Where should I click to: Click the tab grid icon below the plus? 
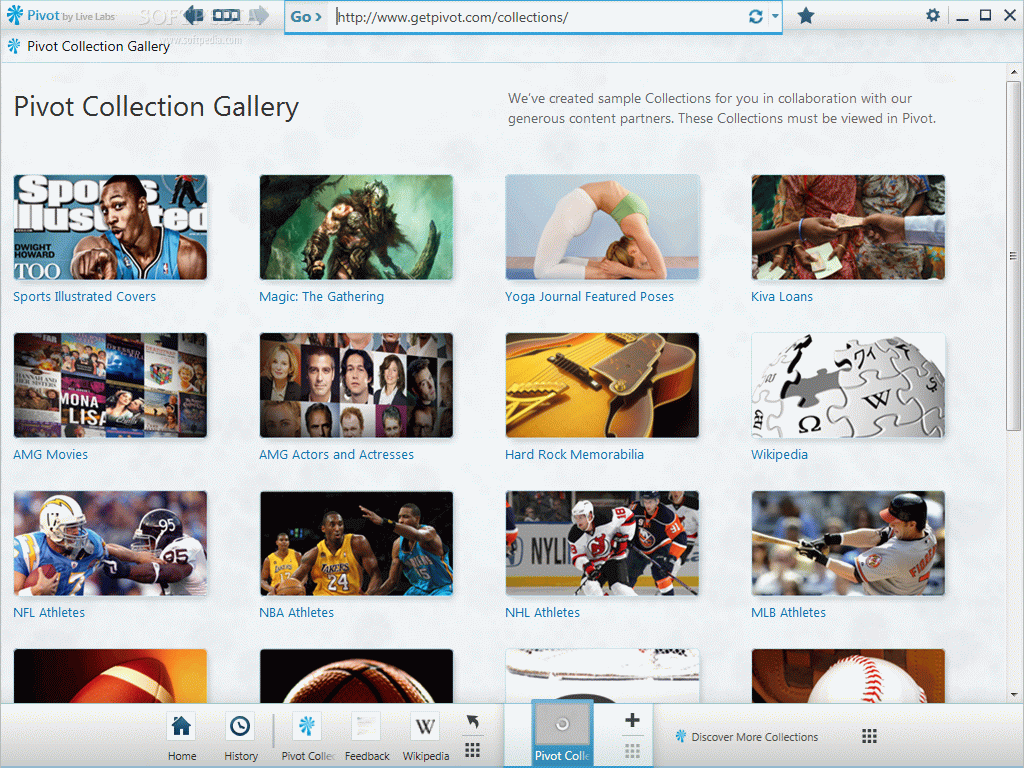click(x=632, y=750)
